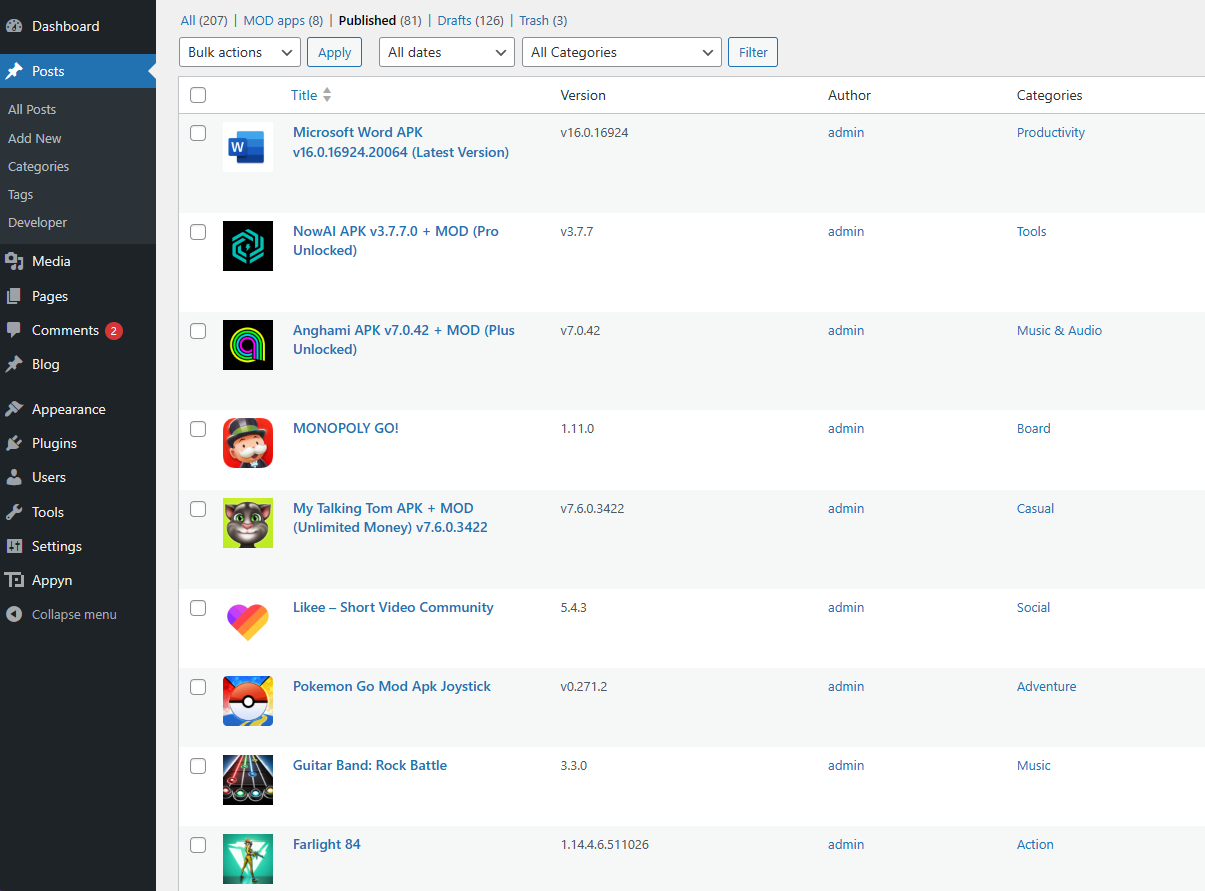
Task: Click the Users person icon
Action: tap(14, 477)
